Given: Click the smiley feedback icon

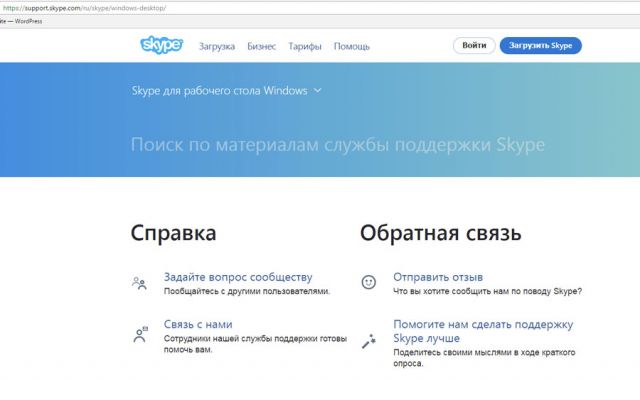Looking at the screenshot, I should [x=369, y=282].
